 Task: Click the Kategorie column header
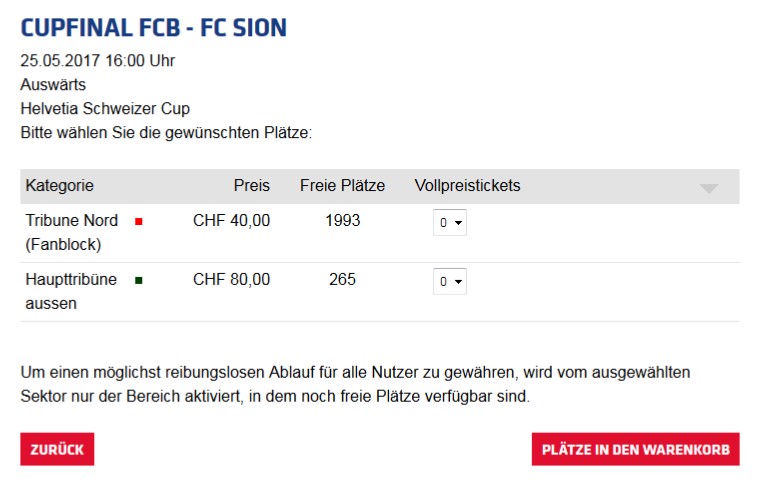(x=60, y=186)
